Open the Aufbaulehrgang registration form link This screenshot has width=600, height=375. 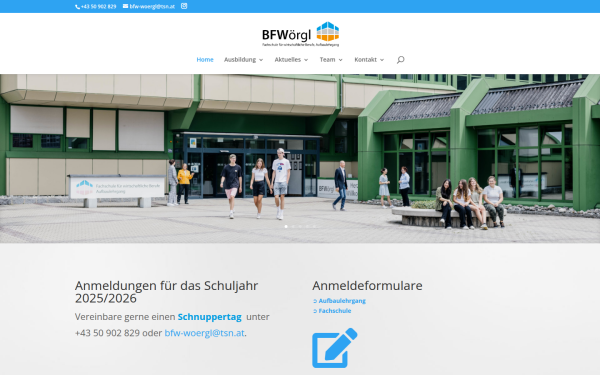(x=342, y=301)
